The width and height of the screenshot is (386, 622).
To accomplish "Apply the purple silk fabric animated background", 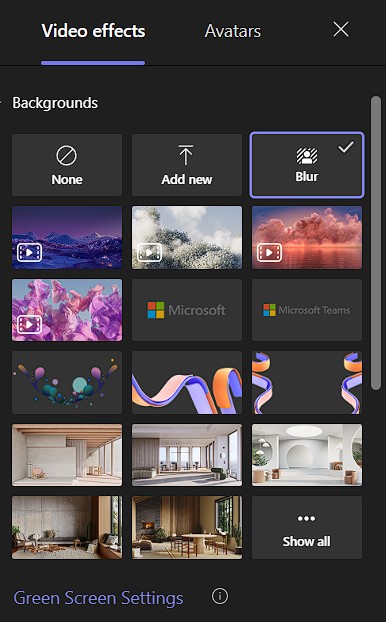I will tap(67, 310).
